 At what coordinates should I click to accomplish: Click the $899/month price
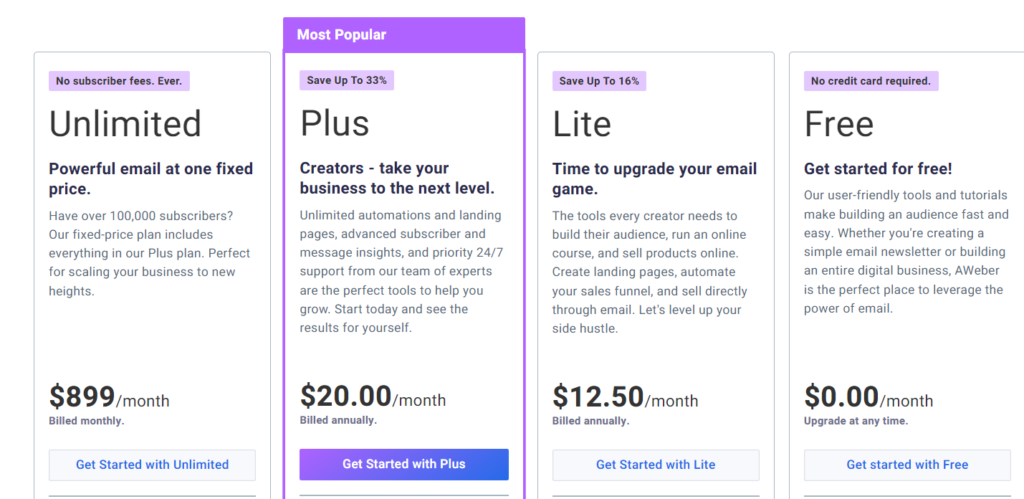pos(109,397)
